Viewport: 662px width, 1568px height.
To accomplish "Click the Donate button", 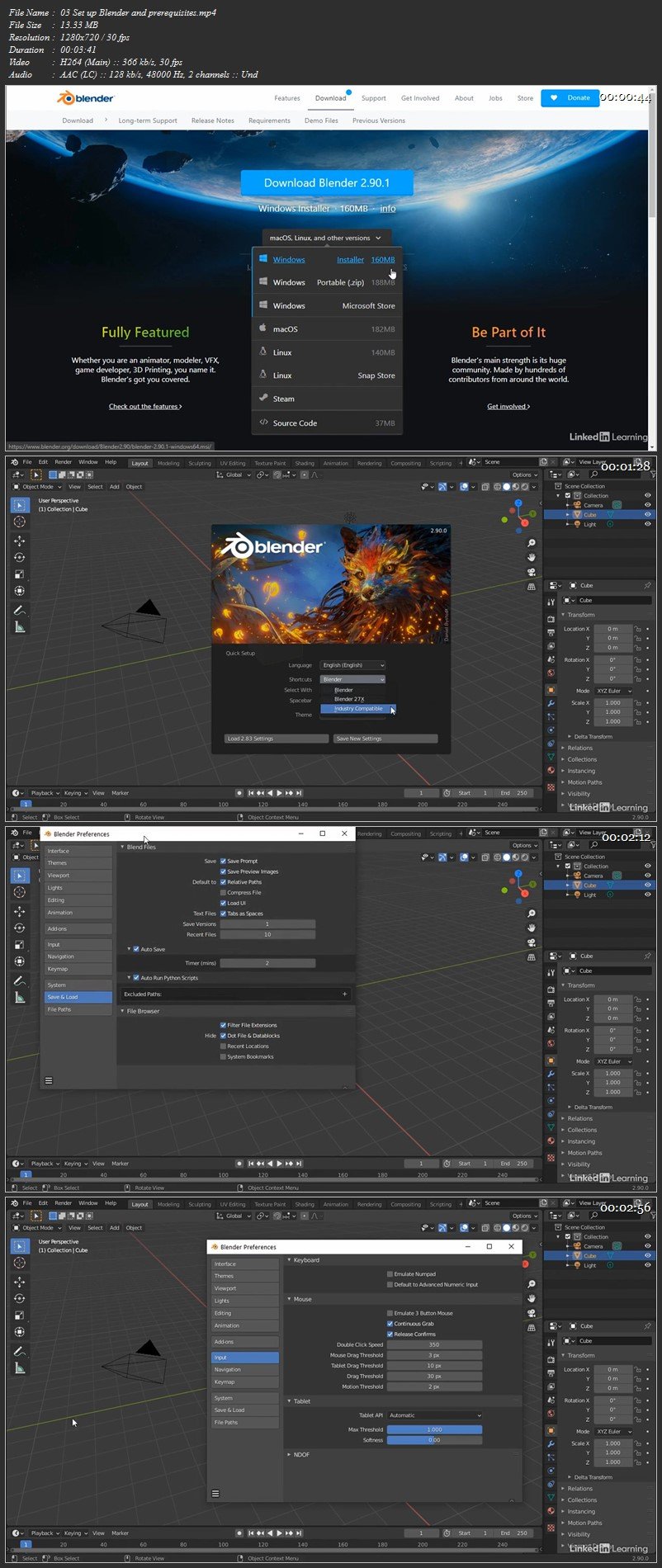I will [x=570, y=97].
